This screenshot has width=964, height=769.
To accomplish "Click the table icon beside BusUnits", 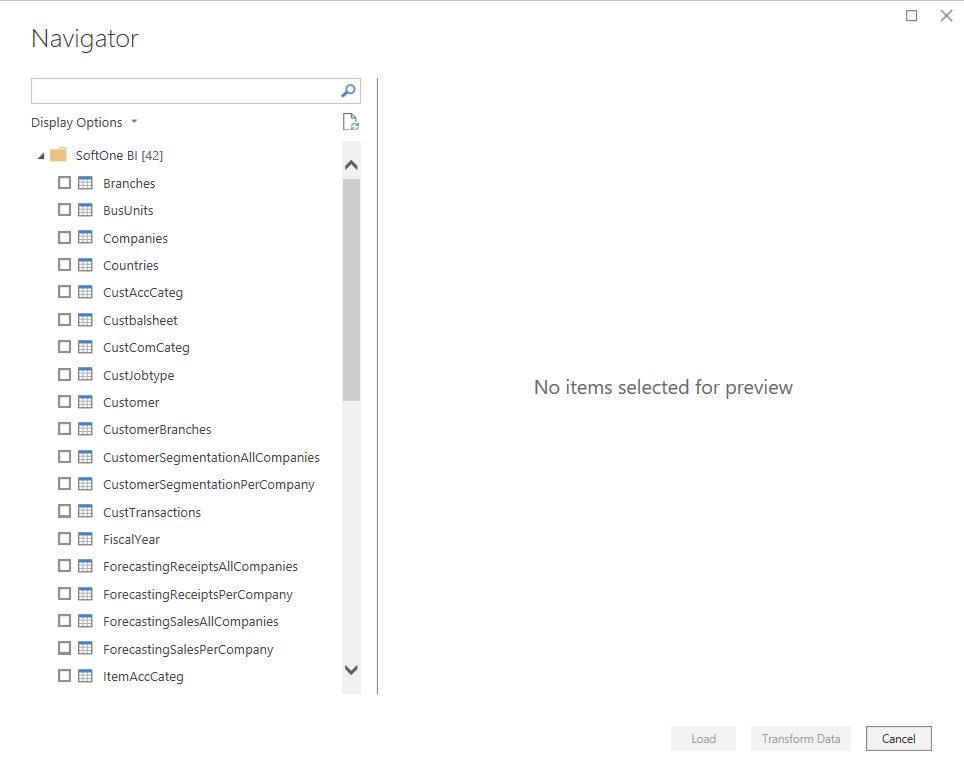I will pyautogui.click(x=86, y=210).
